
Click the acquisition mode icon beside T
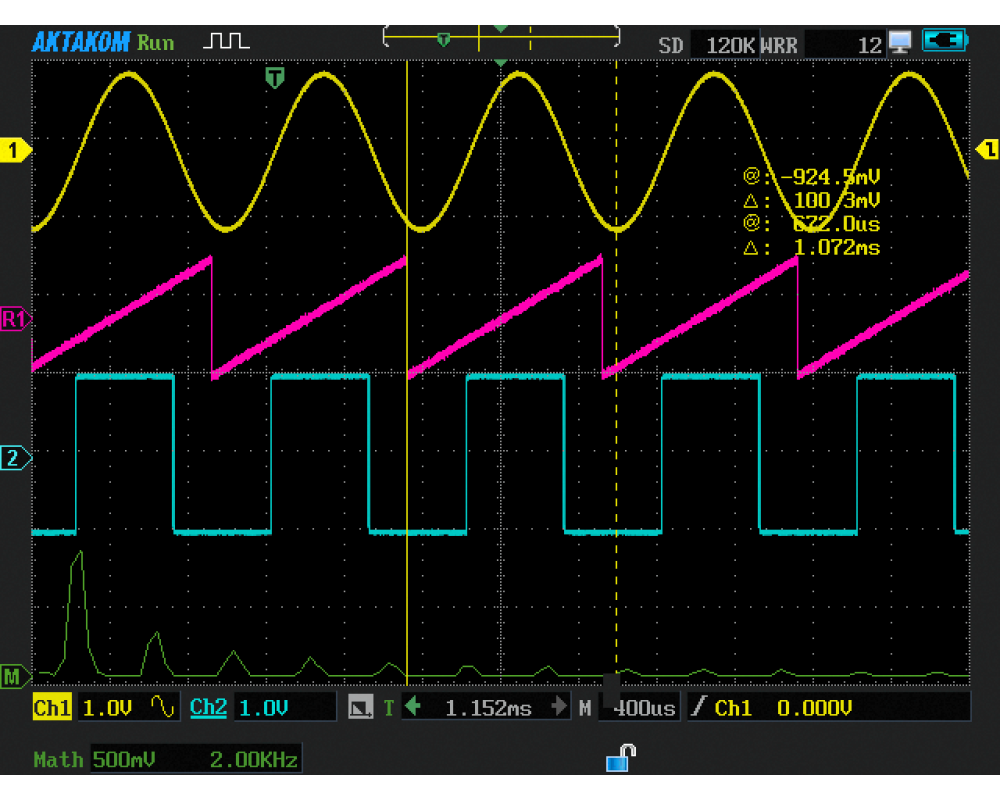click(x=361, y=708)
